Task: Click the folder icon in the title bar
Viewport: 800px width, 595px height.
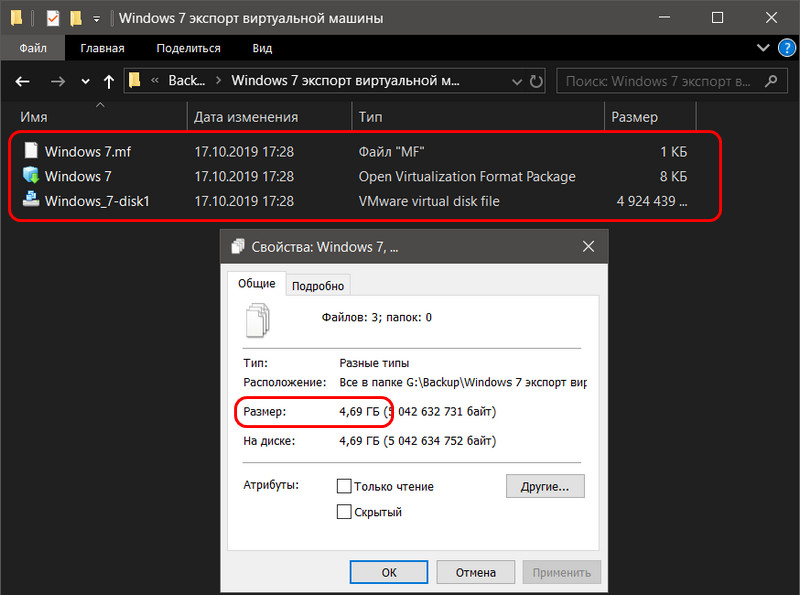Action: (x=17, y=18)
